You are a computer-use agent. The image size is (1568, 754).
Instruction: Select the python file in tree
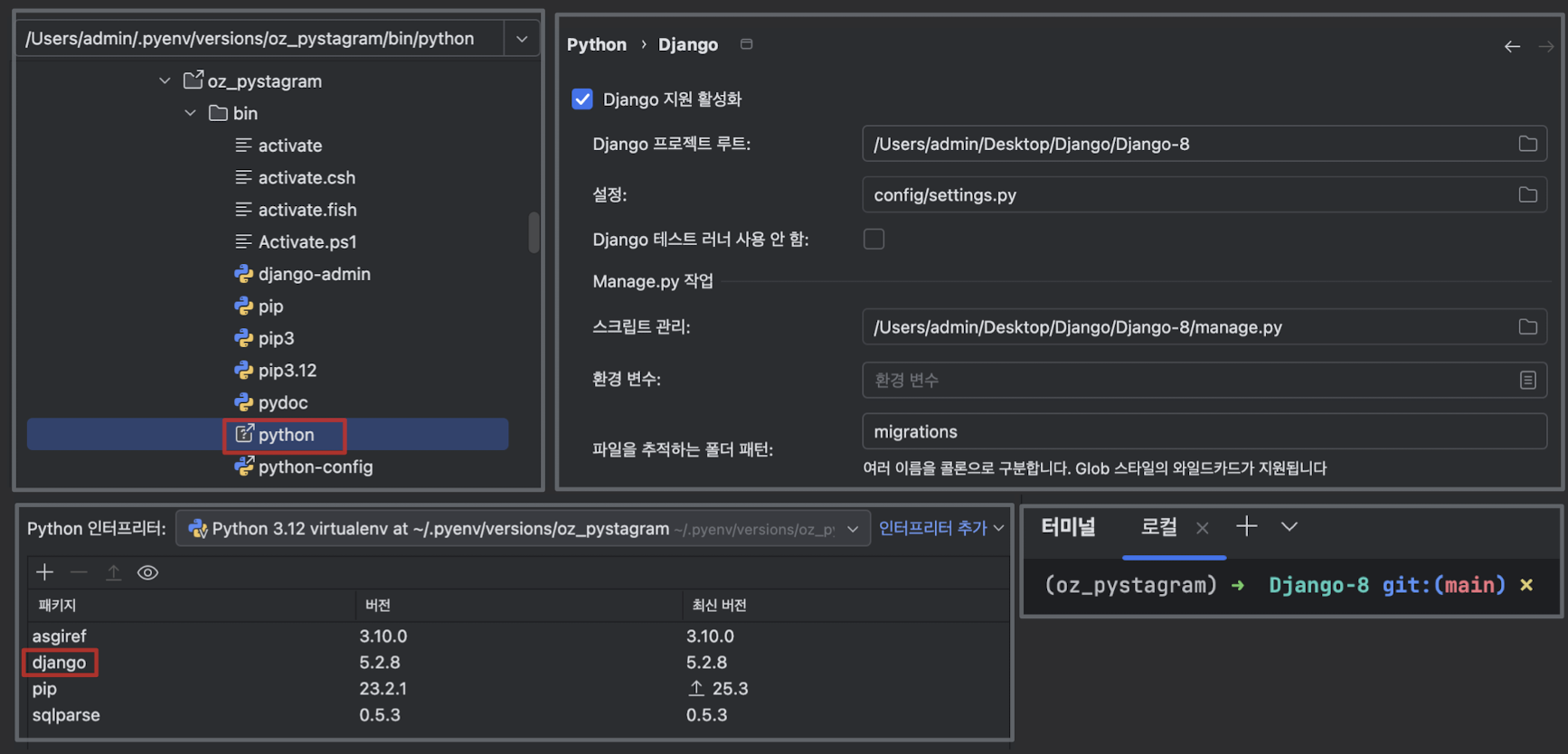point(268,435)
